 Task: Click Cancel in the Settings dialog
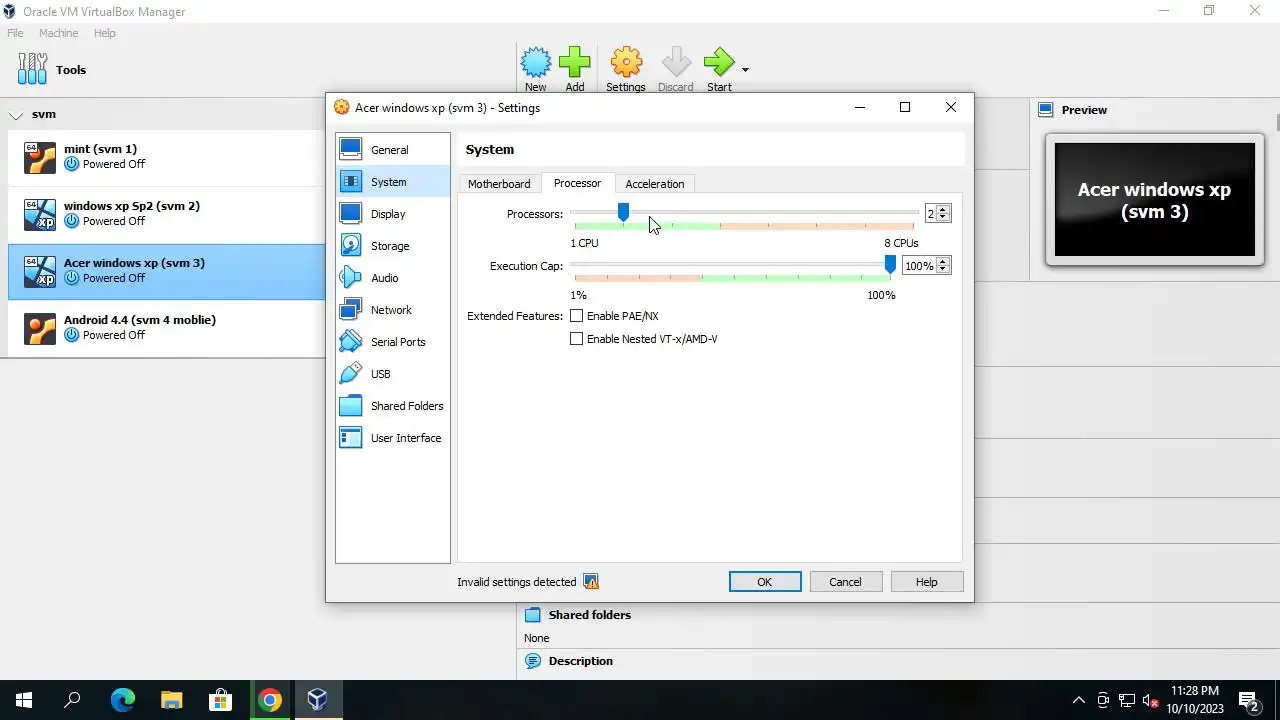pos(845,582)
